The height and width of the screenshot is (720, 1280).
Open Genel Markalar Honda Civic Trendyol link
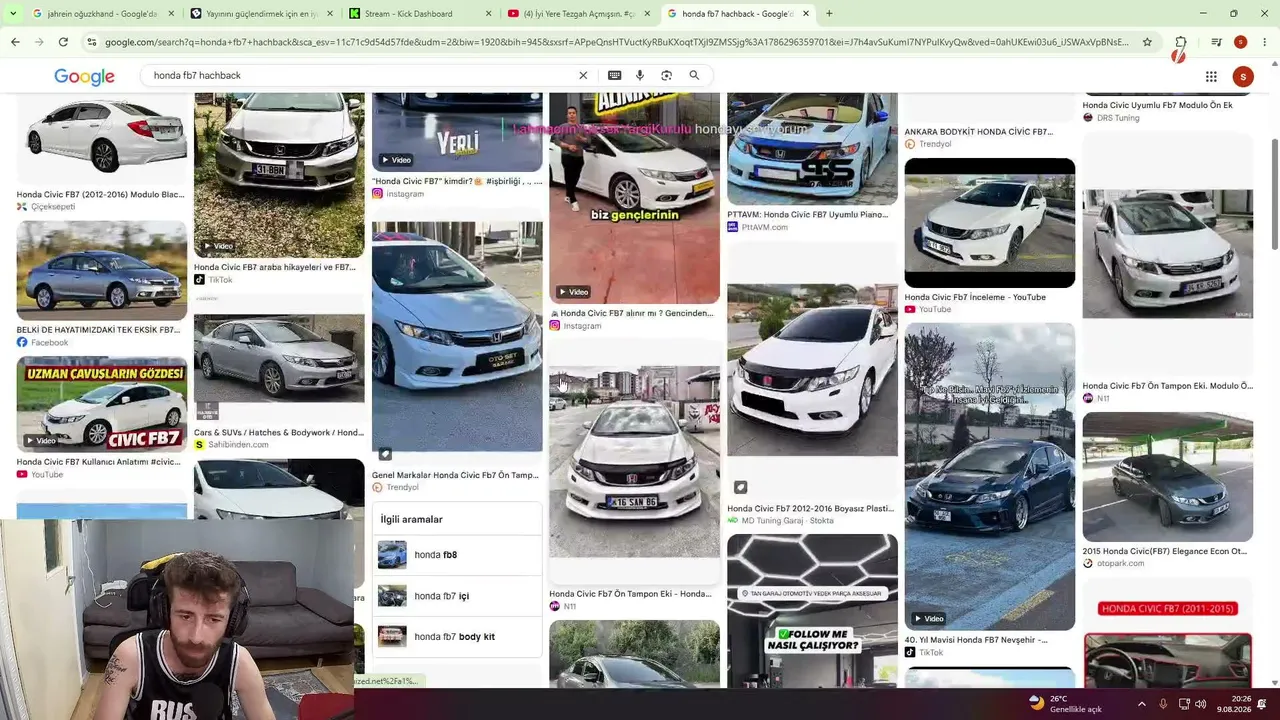455,475
